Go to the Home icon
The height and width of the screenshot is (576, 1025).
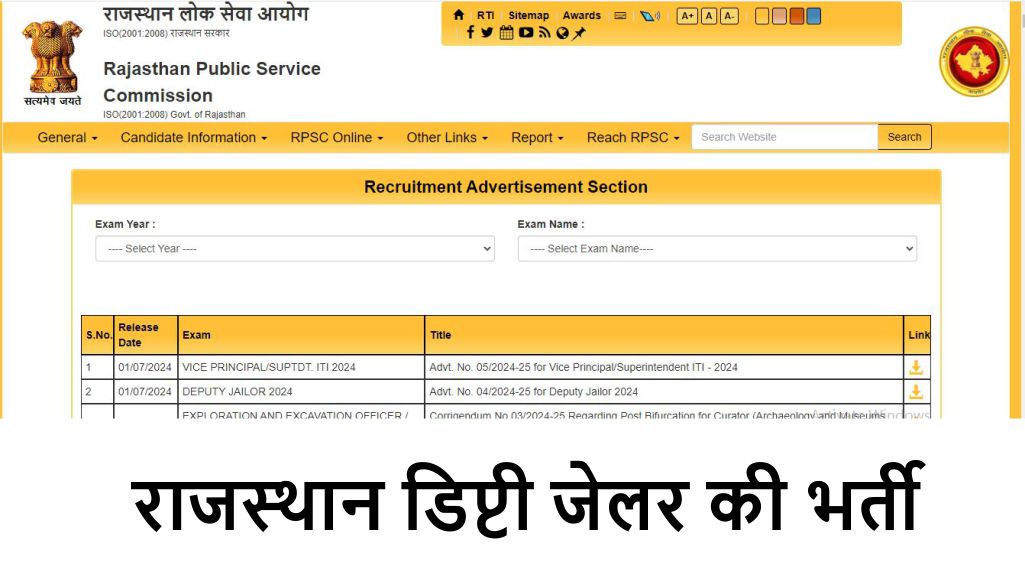[x=458, y=15]
